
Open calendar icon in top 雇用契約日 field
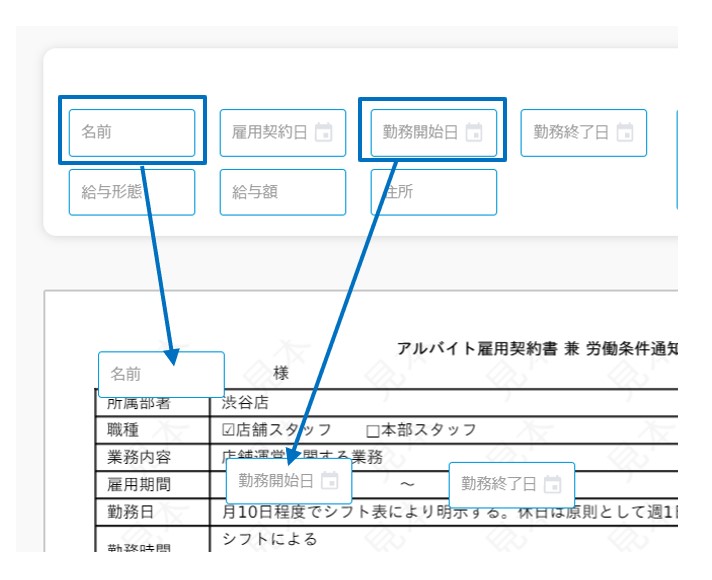coord(324,132)
